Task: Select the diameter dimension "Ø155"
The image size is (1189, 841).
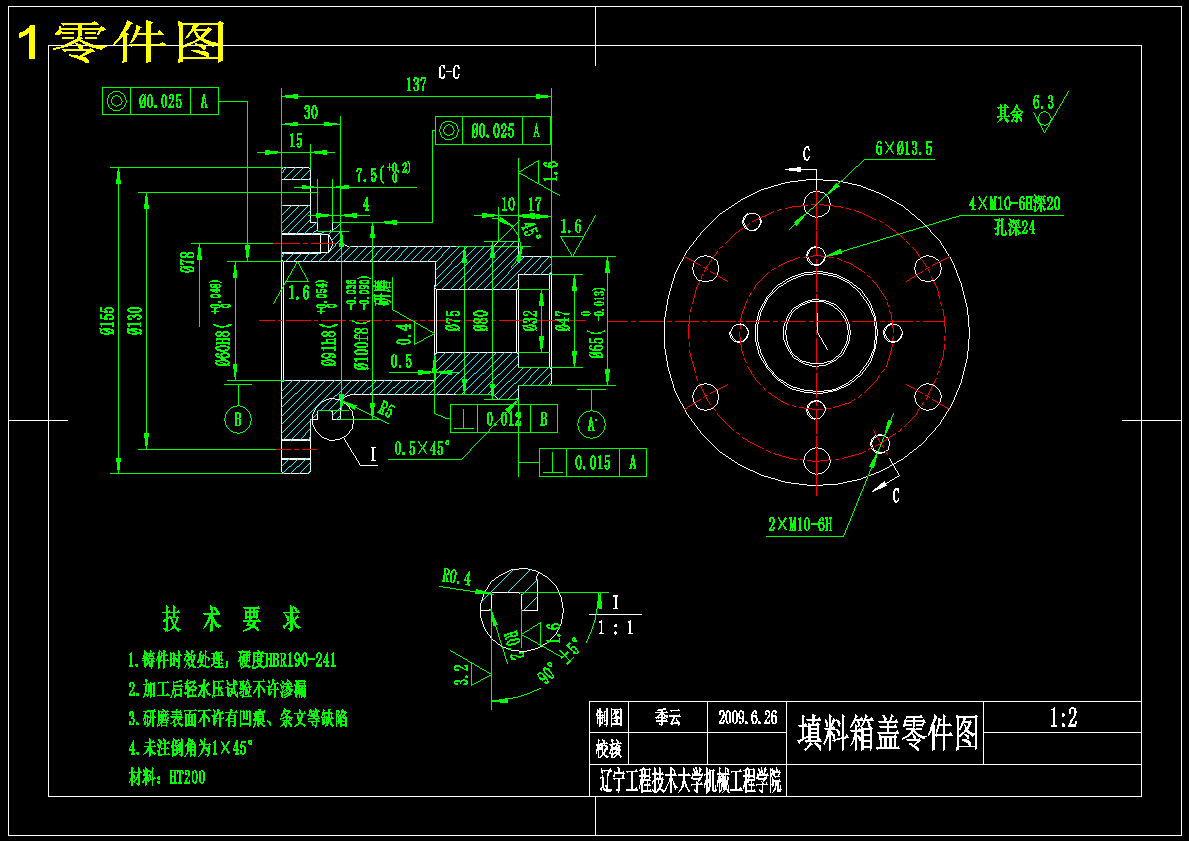Action: click(x=106, y=322)
